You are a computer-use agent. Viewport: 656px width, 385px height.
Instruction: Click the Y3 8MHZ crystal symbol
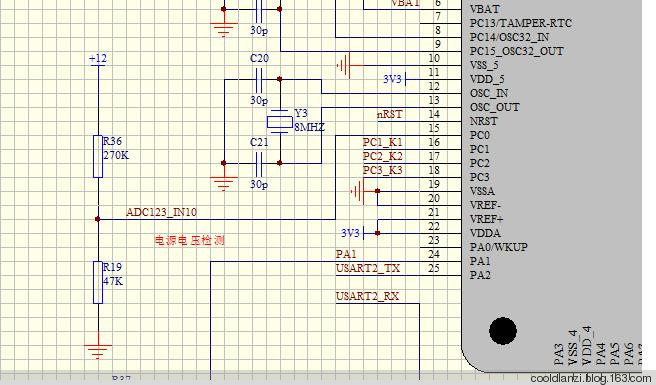pyautogui.click(x=279, y=122)
